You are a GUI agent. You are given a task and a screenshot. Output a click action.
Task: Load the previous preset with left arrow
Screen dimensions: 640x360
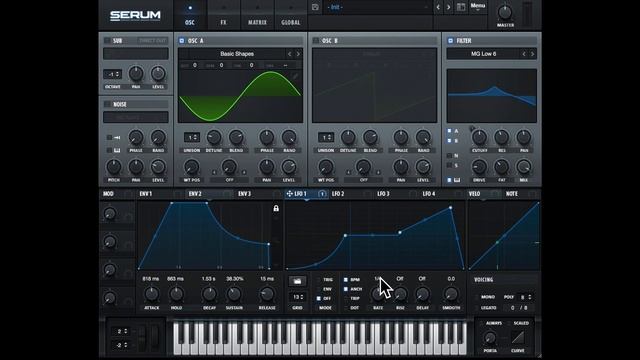tap(438, 7)
